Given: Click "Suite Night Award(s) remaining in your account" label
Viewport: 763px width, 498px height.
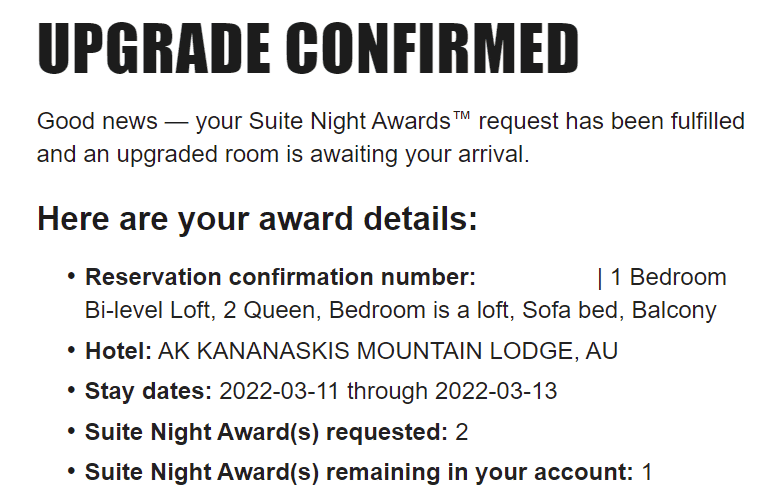Looking at the screenshot, I should click(358, 471).
